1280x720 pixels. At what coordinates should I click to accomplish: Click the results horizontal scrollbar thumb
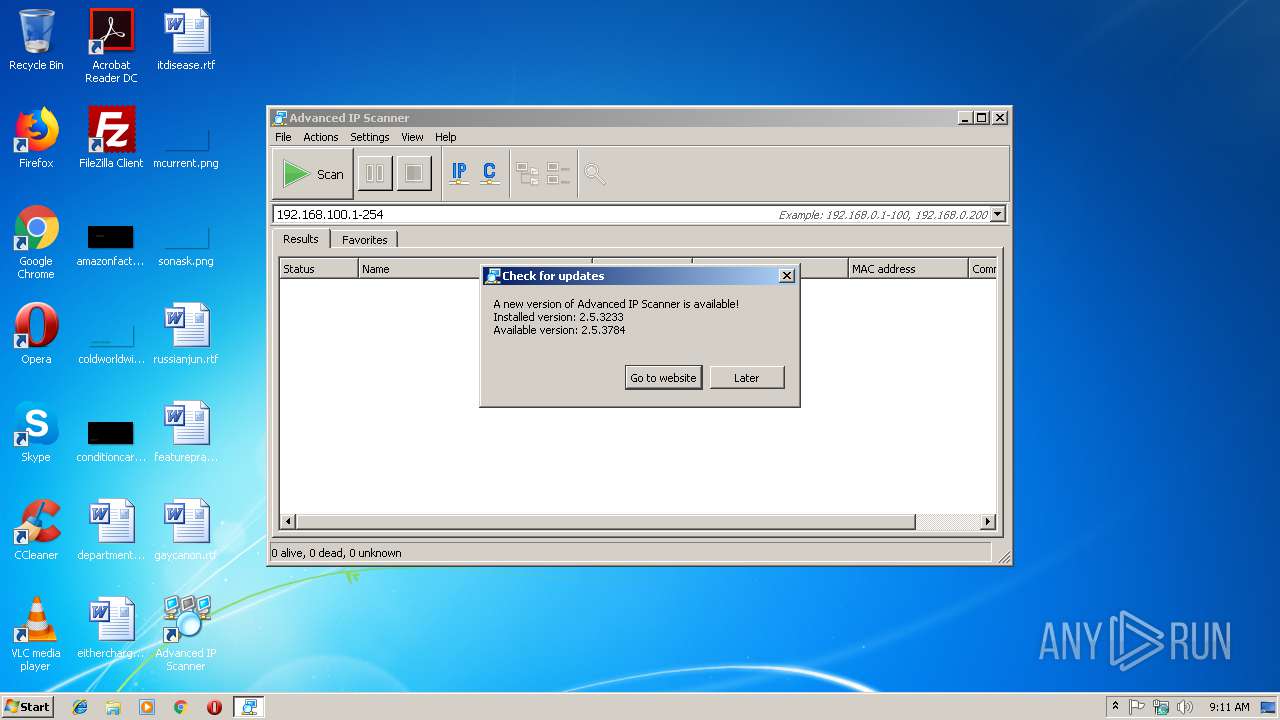[x=606, y=521]
